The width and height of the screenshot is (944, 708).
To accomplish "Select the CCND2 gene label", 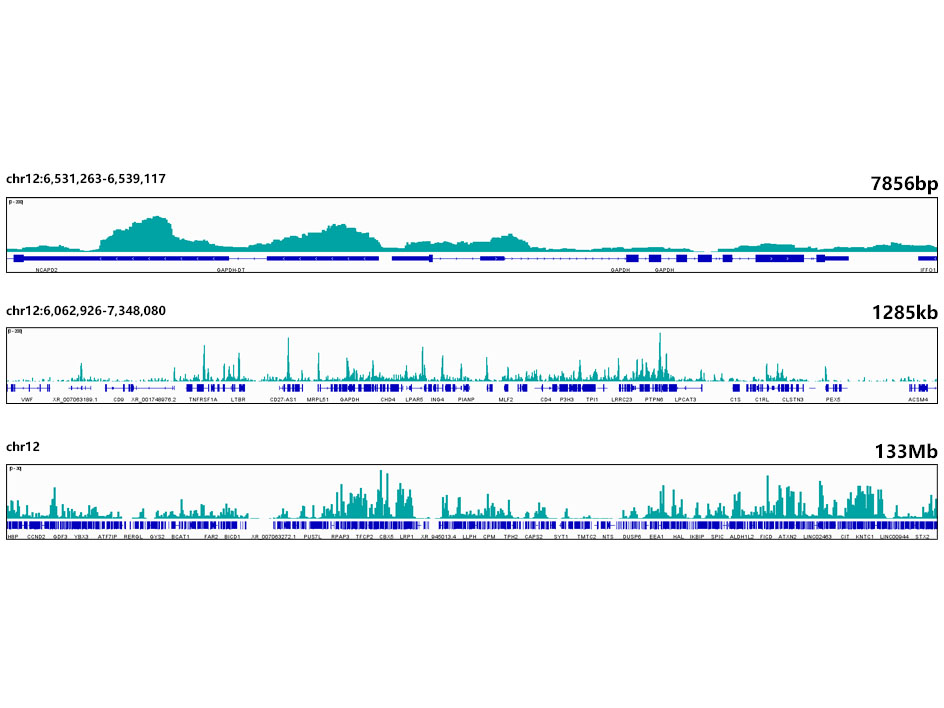I will tap(36, 537).
